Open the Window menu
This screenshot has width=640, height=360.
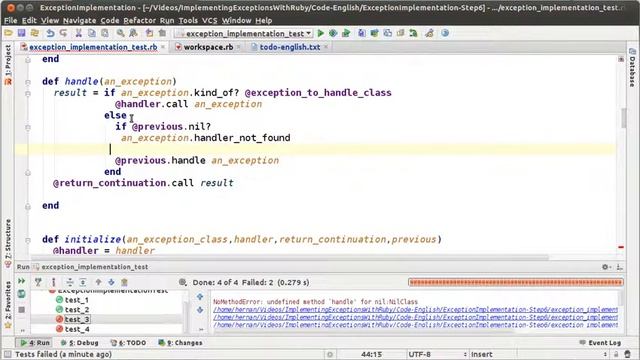tap(236, 20)
